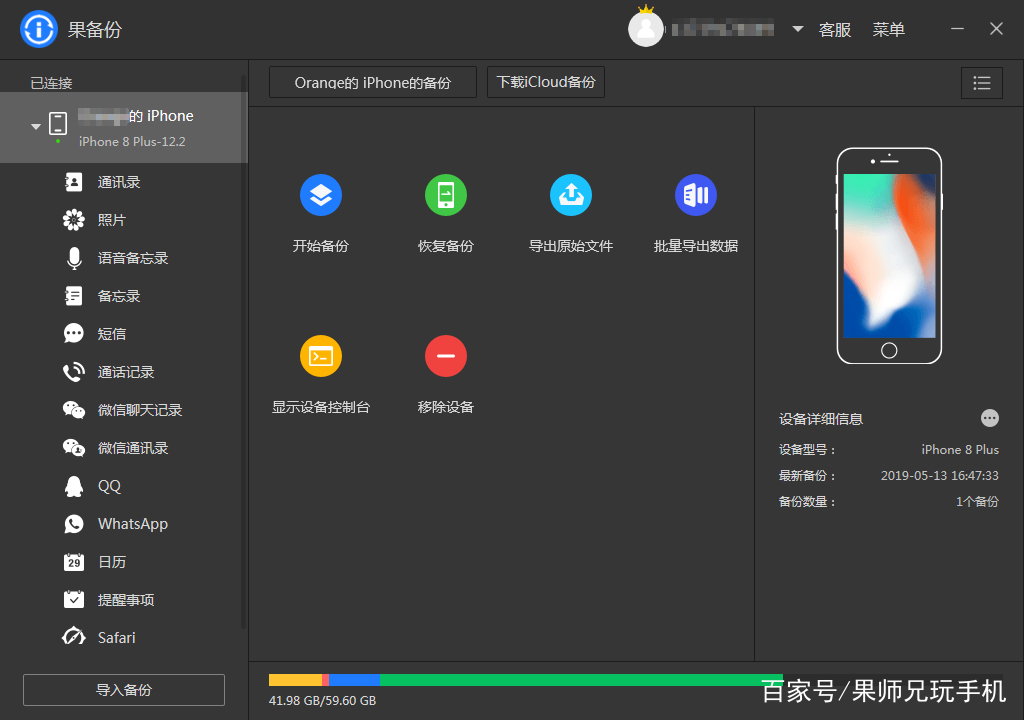Minimize the 果备份 window
This screenshot has height=720, width=1024.
click(957, 29)
